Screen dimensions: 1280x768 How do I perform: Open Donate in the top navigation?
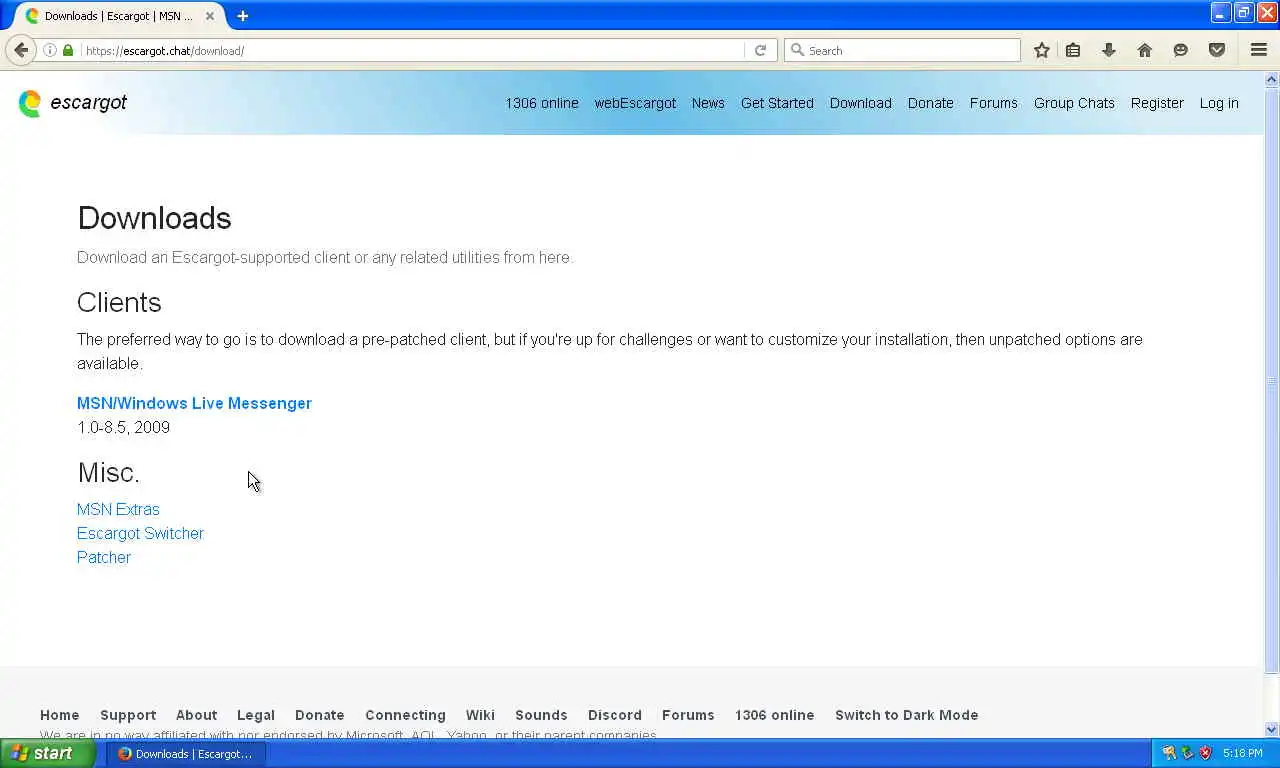click(930, 103)
